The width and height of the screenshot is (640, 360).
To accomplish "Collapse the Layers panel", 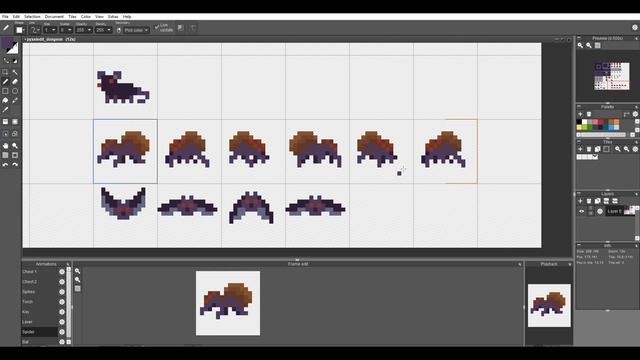I will [x=579, y=193].
